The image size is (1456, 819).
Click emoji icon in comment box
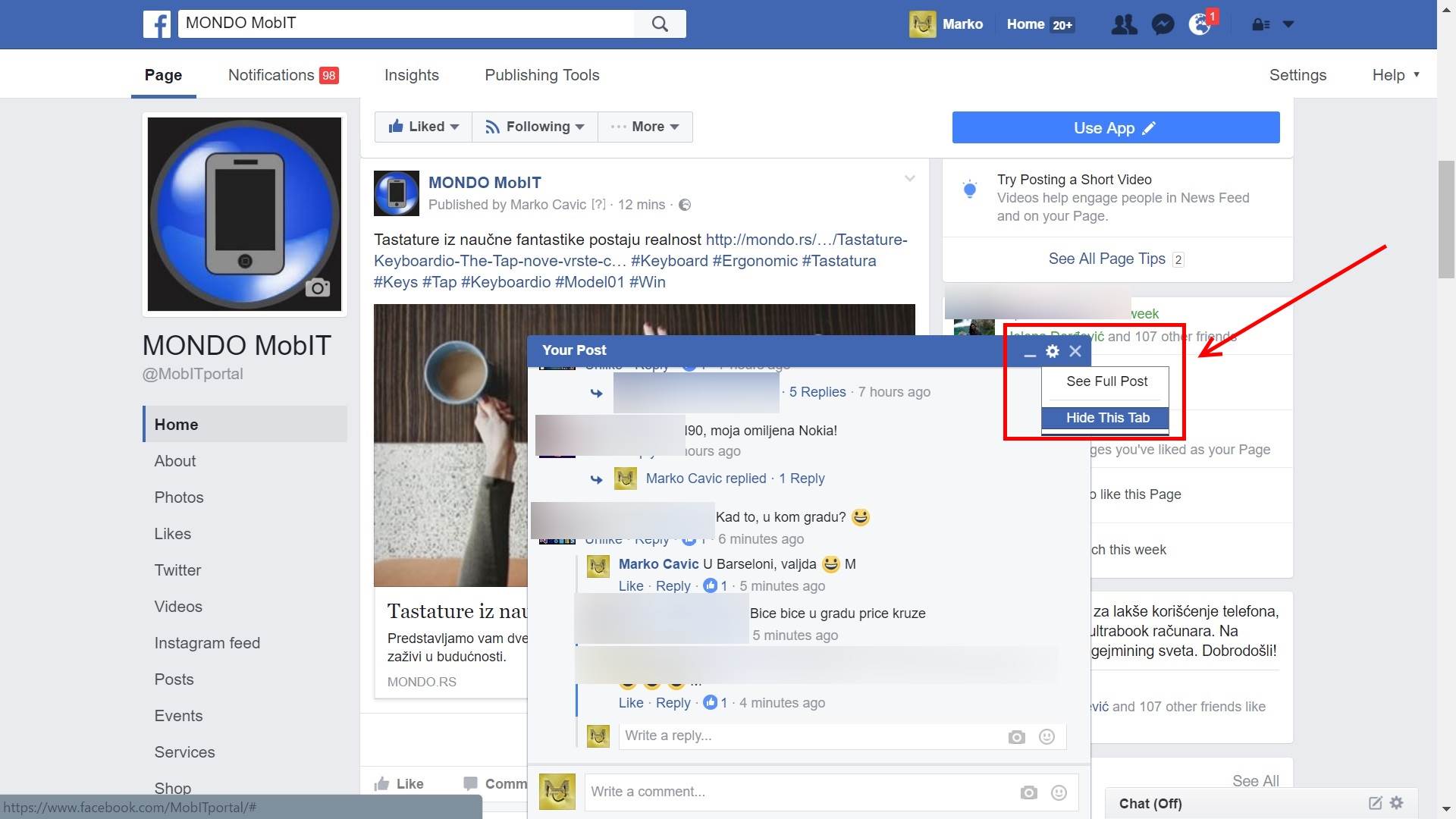[x=1059, y=792]
